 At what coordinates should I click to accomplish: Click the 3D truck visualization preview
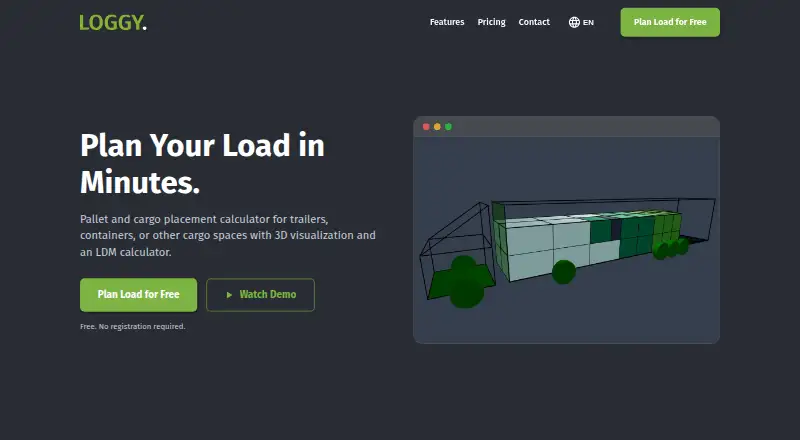[566, 240]
